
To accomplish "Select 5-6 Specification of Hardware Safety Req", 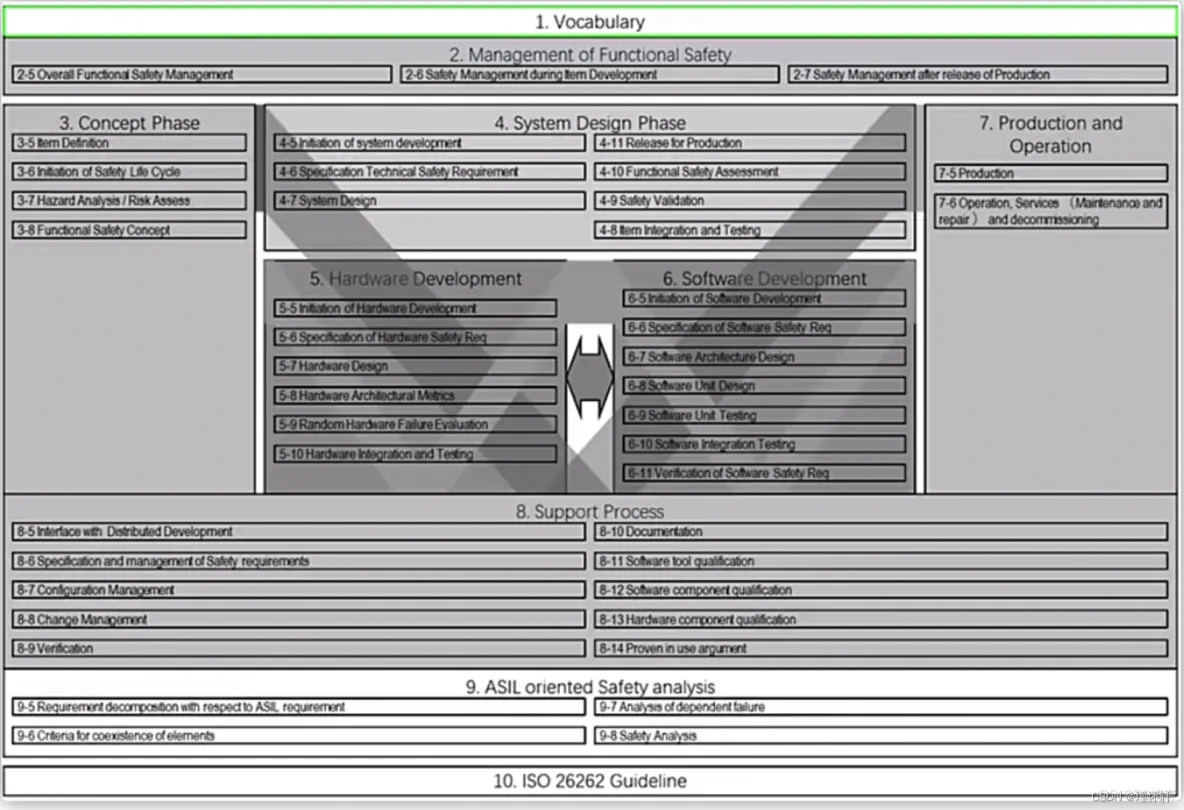I will coord(415,337).
